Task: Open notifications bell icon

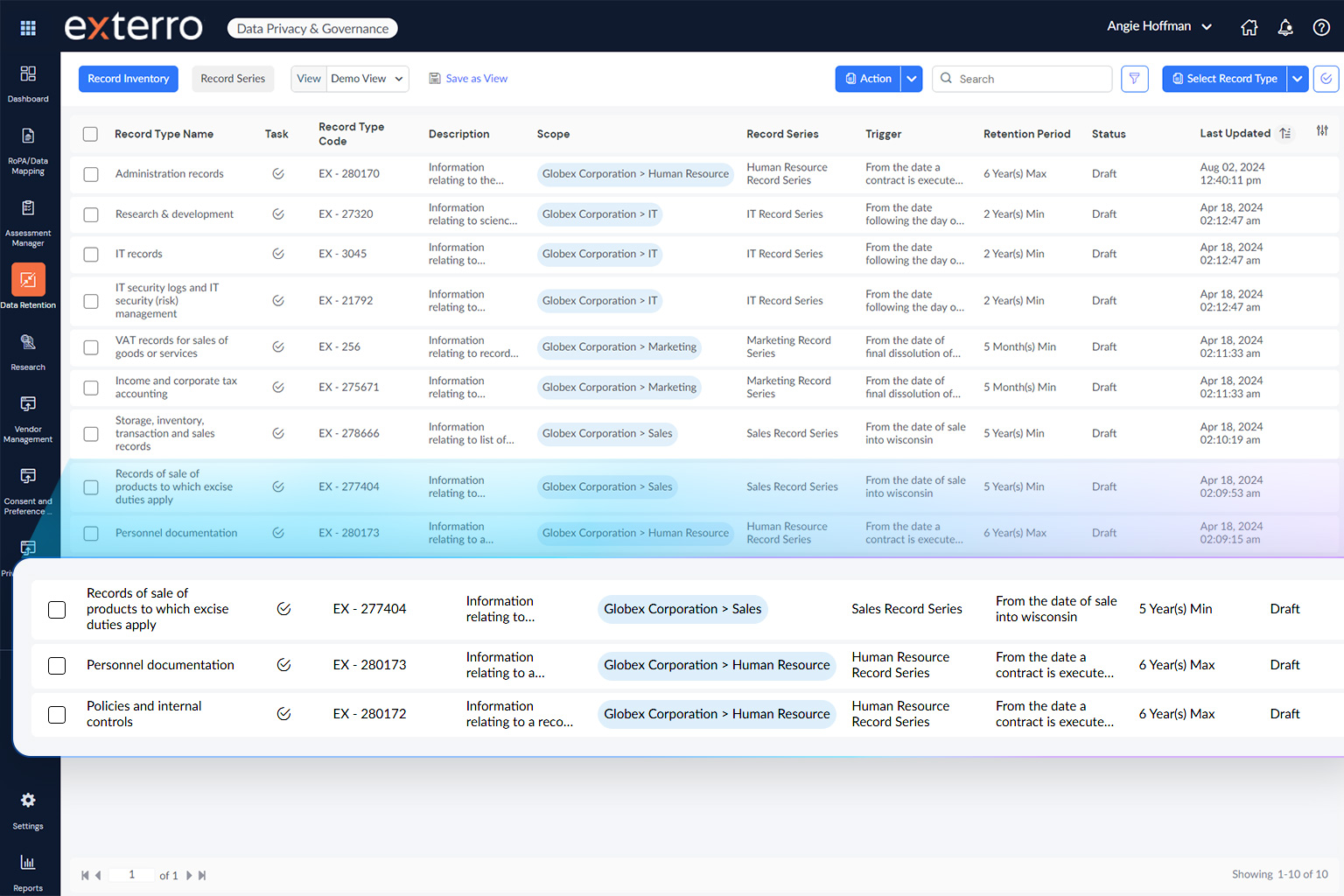Action: click(1285, 27)
